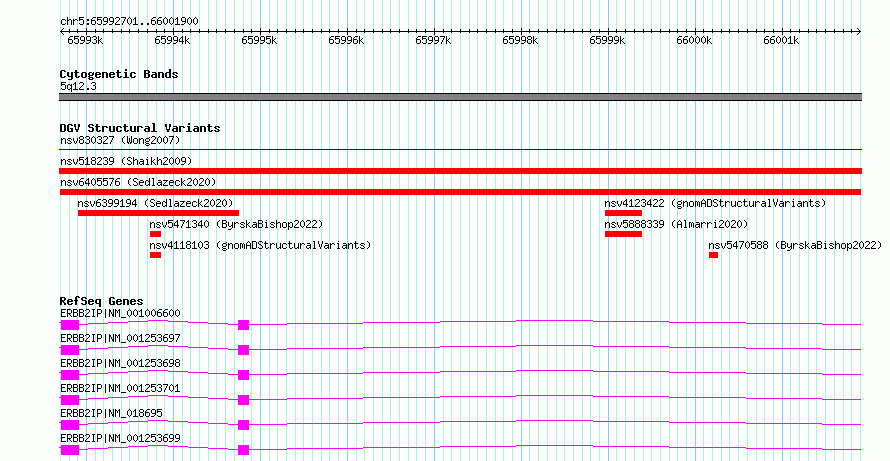Click the 65998k ruler tick label
890x461 pixels.
point(520,40)
